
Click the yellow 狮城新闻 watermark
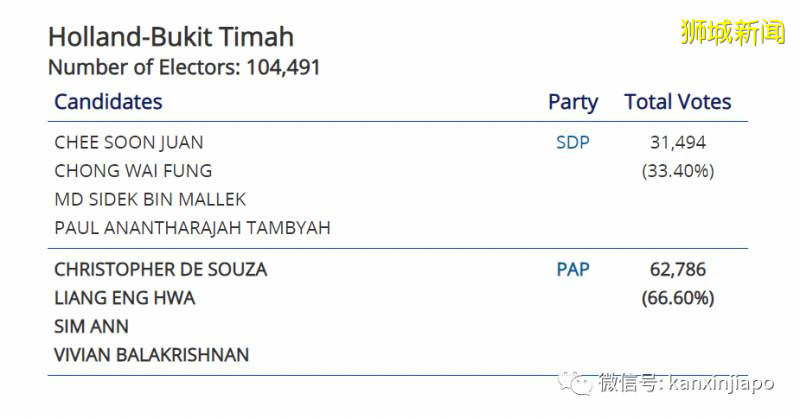coord(732,33)
